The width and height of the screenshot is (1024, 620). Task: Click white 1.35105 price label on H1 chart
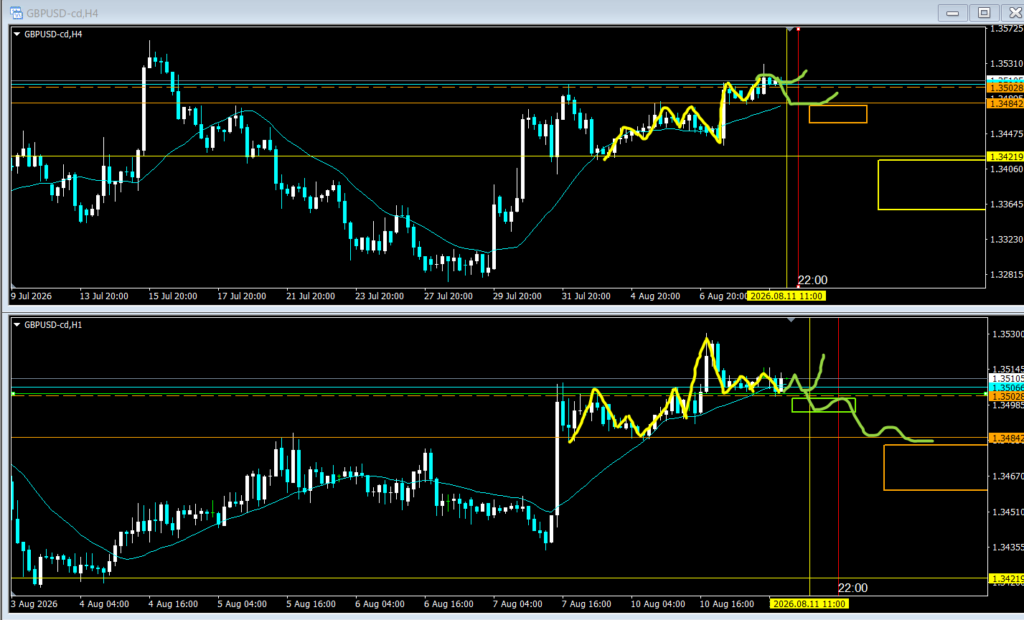(1006, 378)
